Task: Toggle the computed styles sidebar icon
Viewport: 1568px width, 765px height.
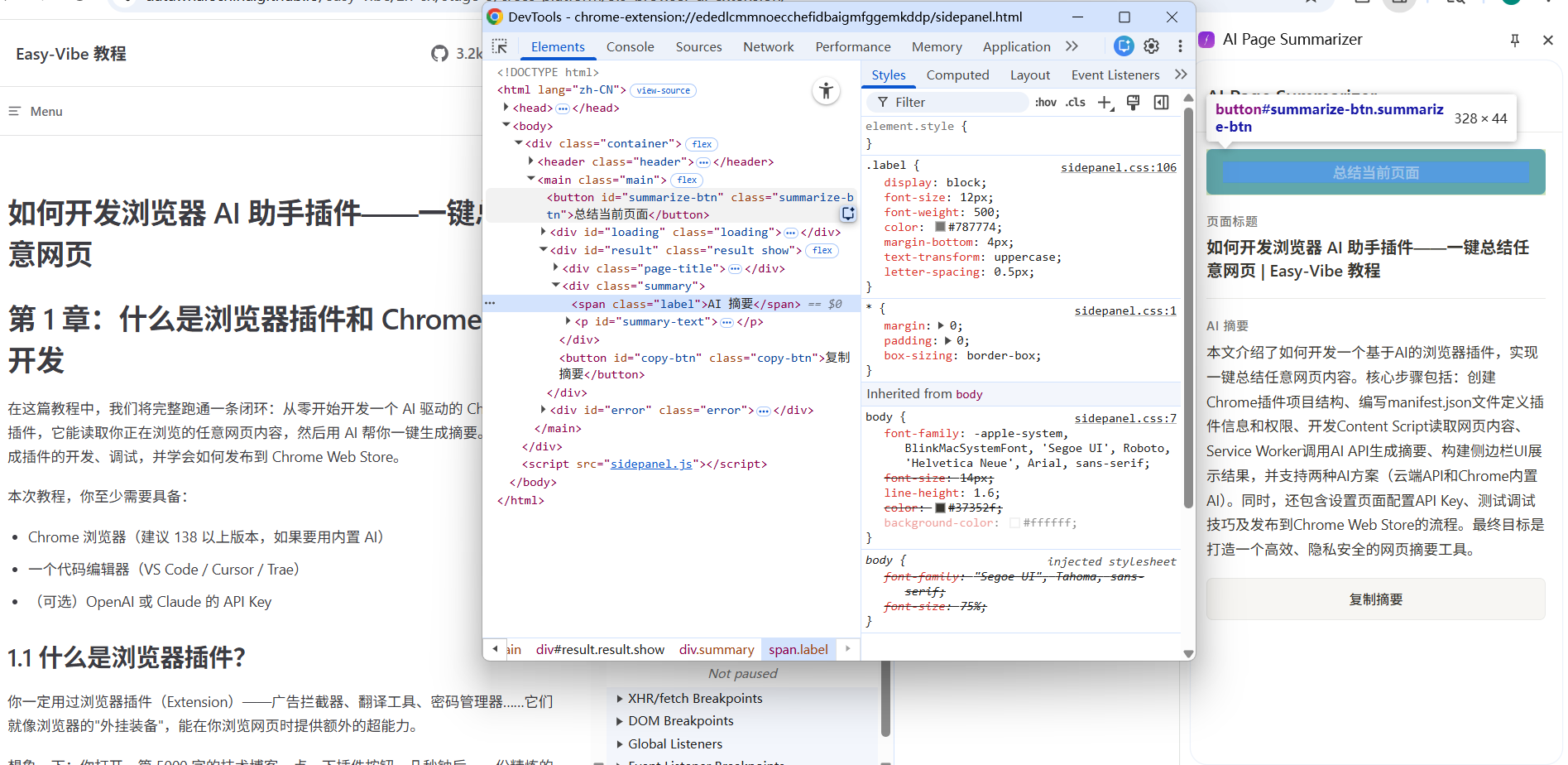Action: [1161, 102]
